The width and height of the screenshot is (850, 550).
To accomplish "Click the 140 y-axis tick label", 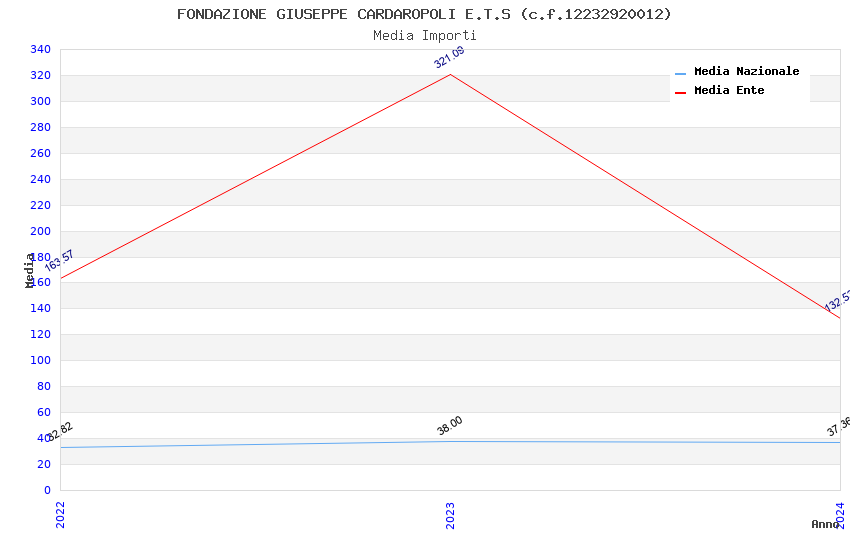I will (40, 308).
